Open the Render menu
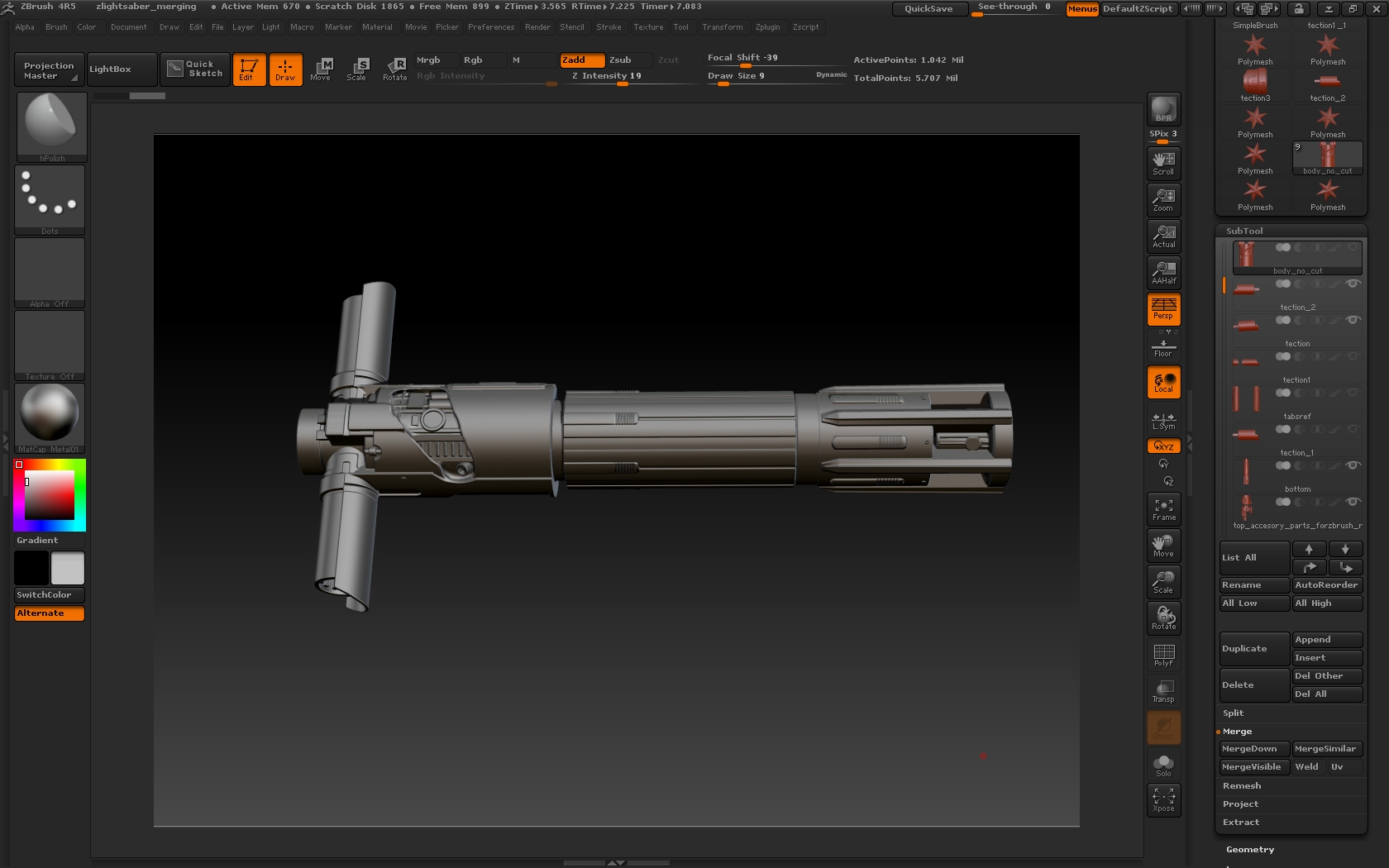 pyautogui.click(x=537, y=27)
